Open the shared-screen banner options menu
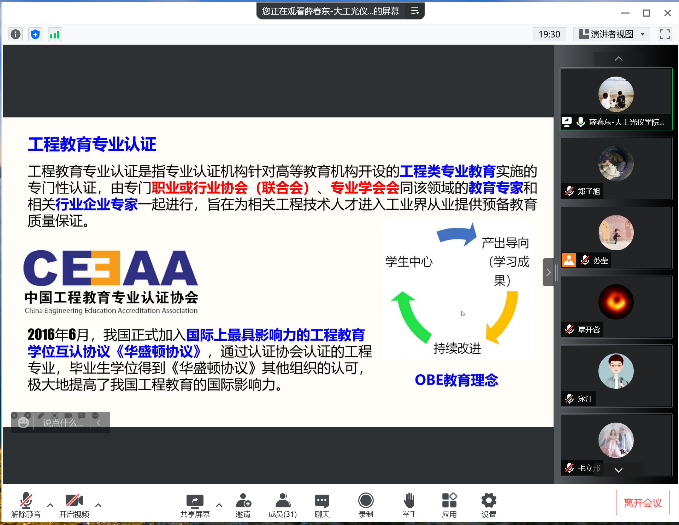679x525 pixels. (x=414, y=11)
